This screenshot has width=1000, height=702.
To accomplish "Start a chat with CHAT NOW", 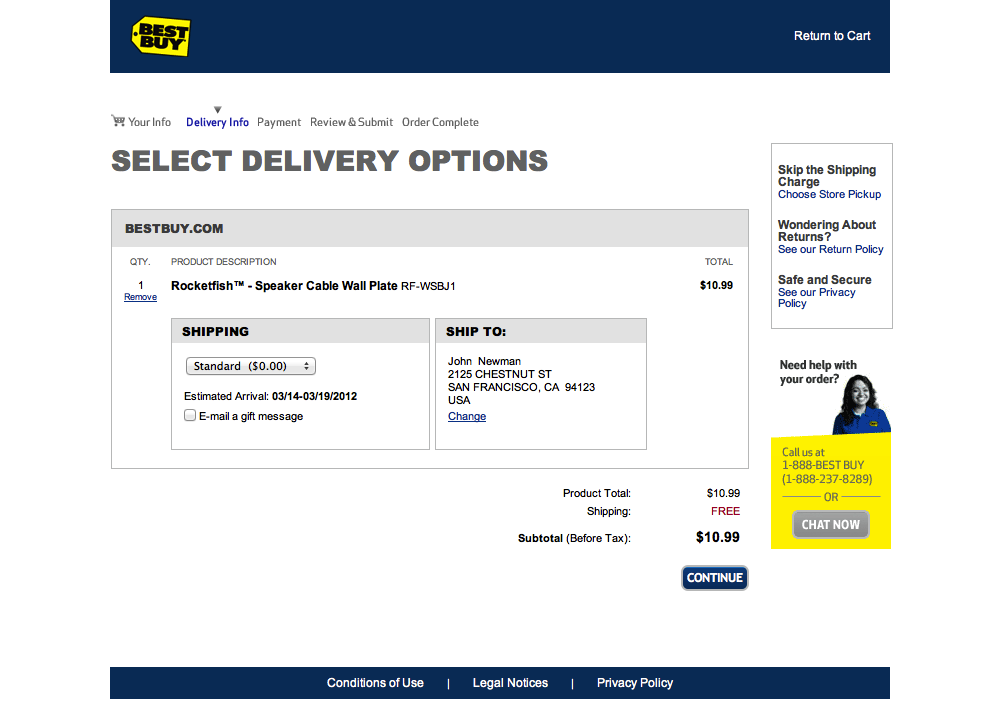I will point(830,525).
